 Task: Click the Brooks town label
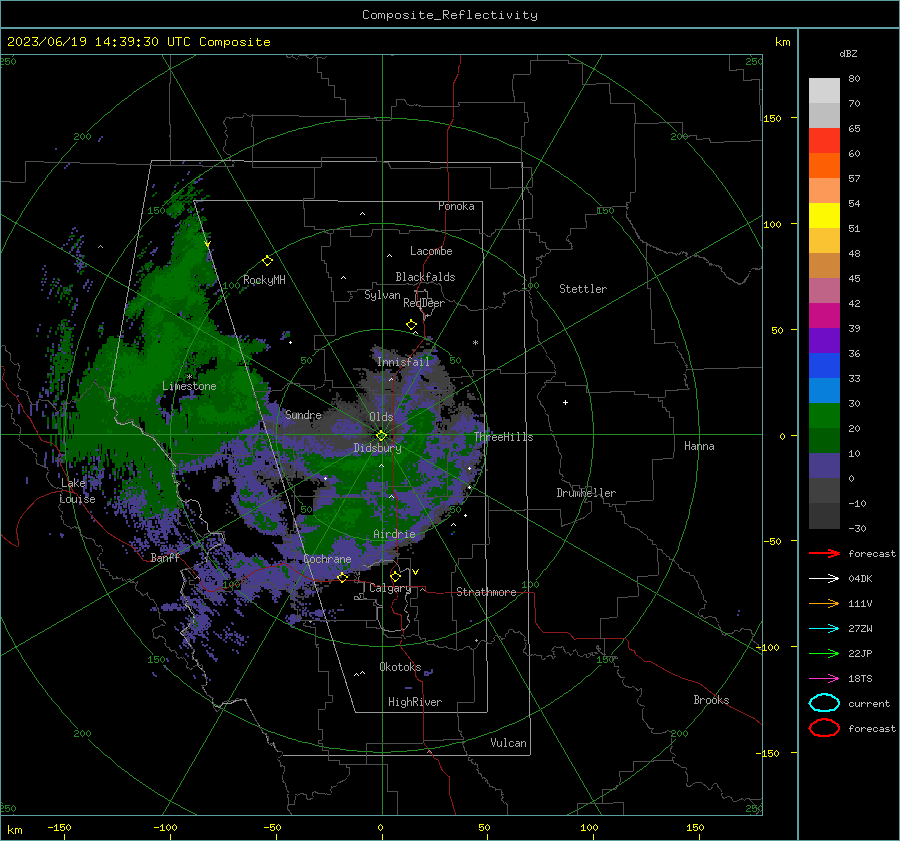[x=711, y=700]
